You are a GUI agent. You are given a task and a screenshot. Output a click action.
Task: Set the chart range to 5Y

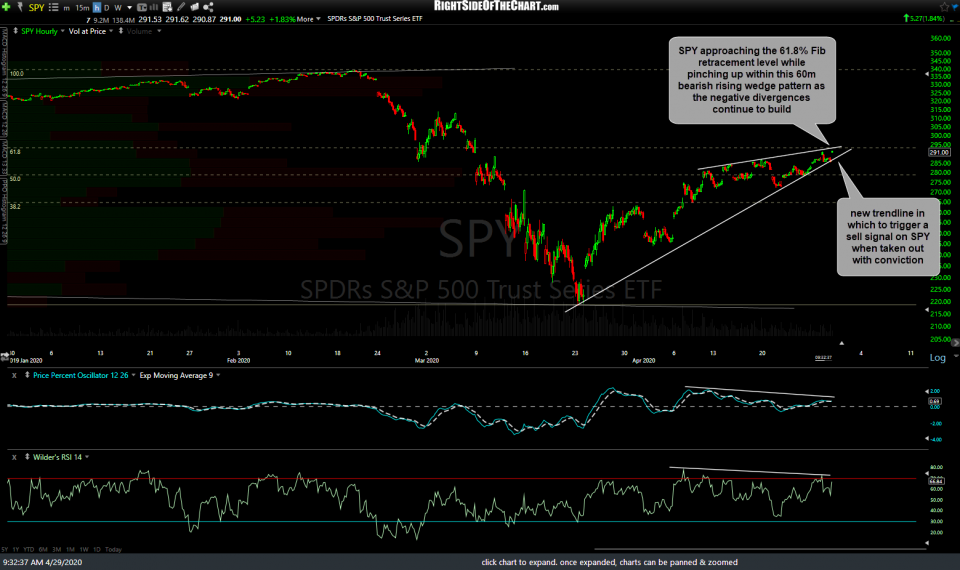tap(5, 549)
